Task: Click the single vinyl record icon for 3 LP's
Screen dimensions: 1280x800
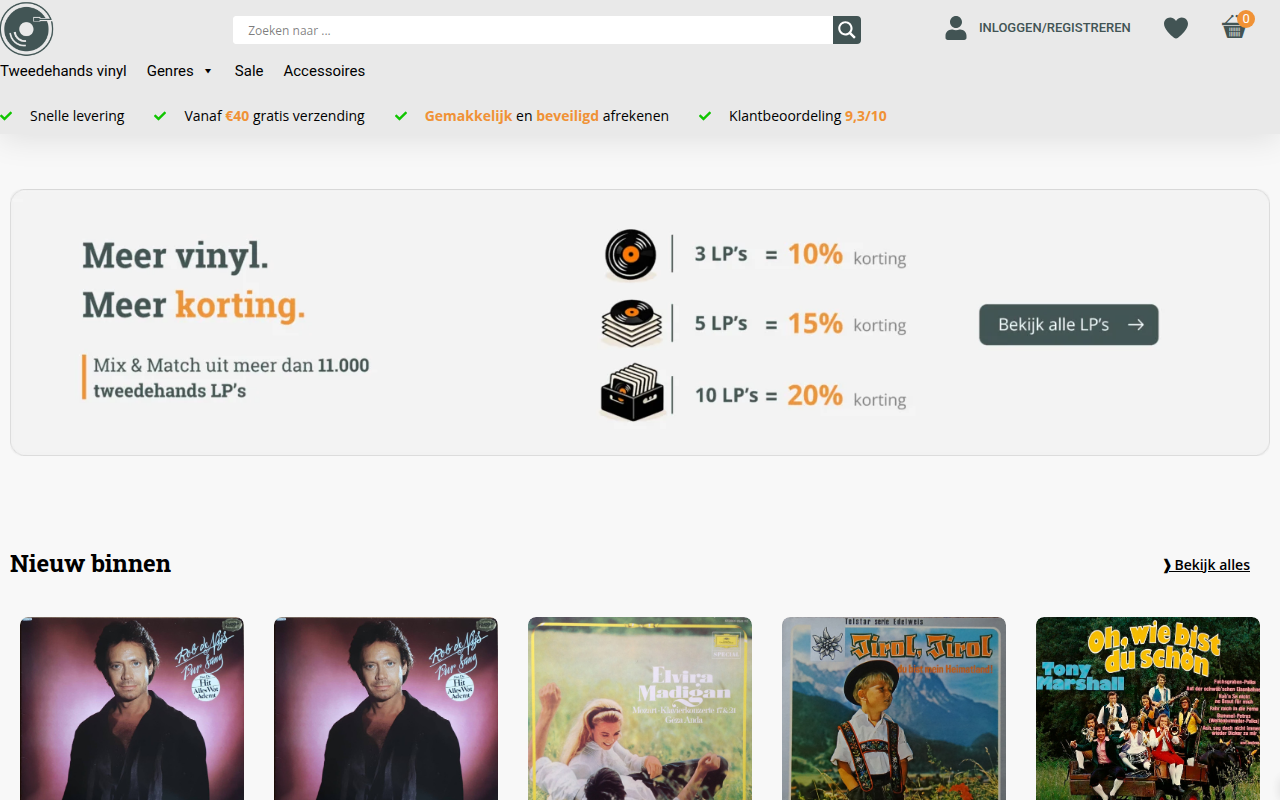Action: click(630, 255)
